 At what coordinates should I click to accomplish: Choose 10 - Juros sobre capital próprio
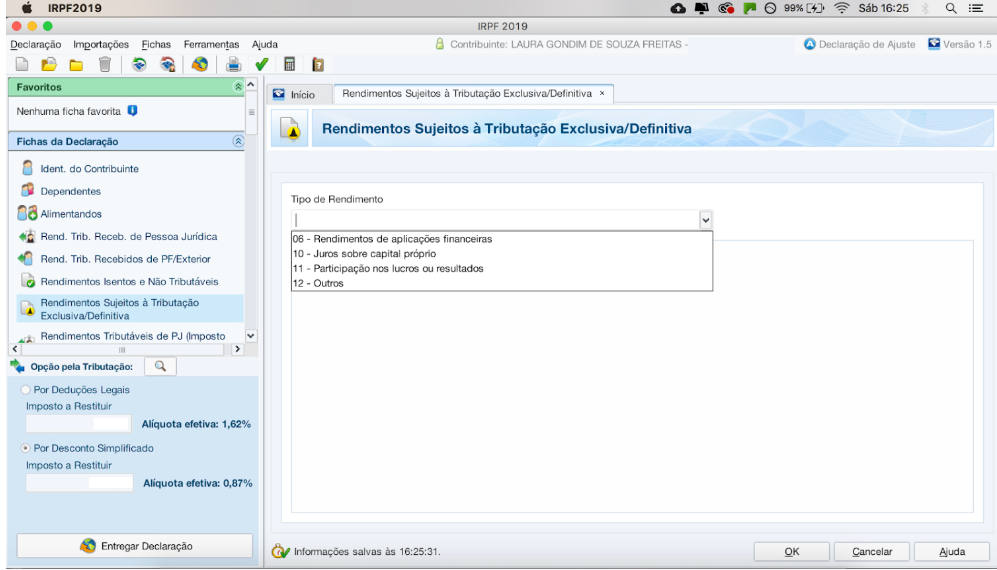(502, 254)
